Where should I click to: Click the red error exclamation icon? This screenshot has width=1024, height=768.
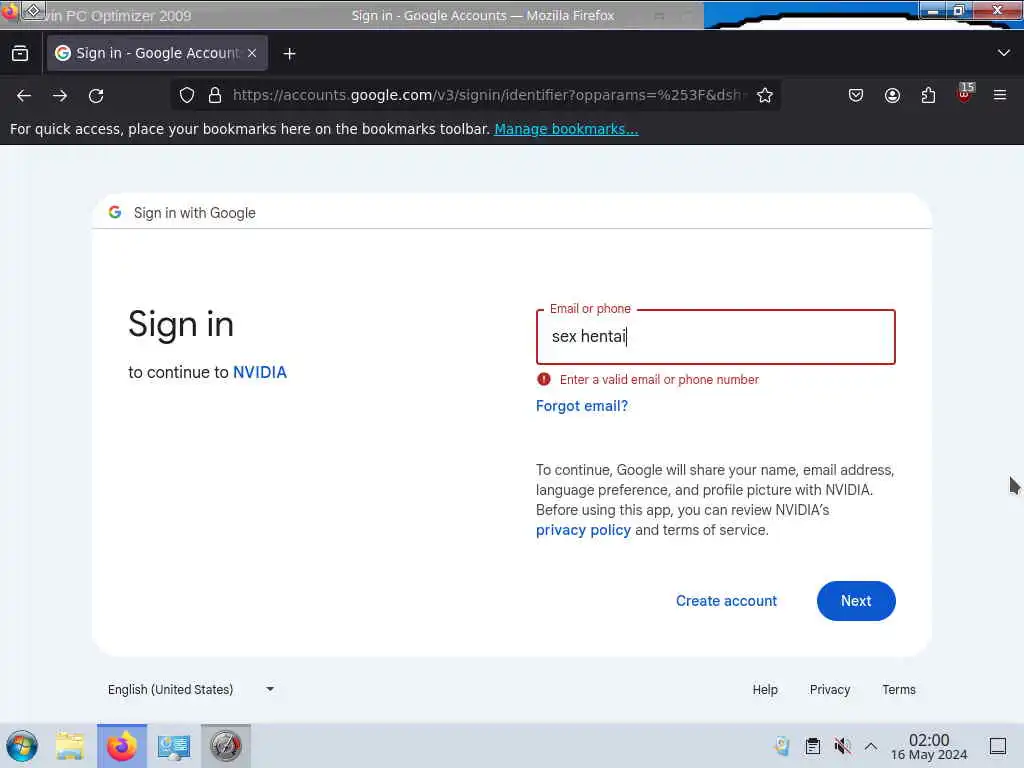[543, 379]
